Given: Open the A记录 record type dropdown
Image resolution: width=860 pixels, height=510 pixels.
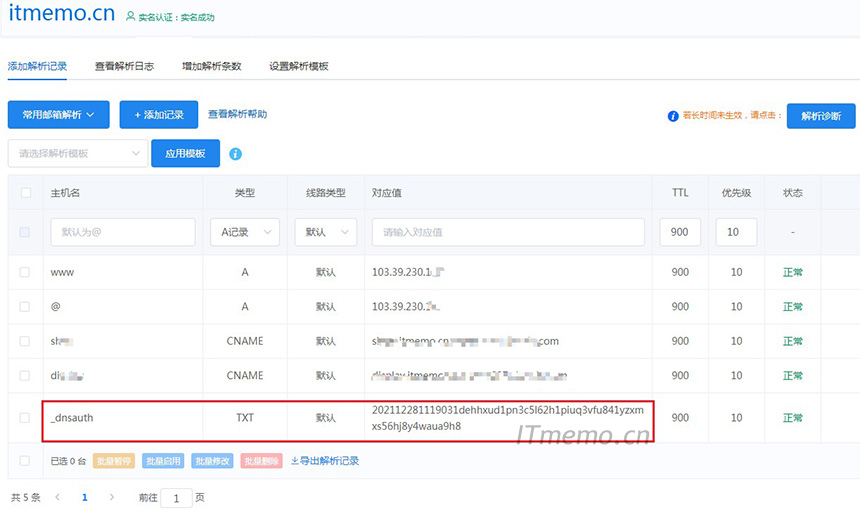Looking at the screenshot, I should [245, 232].
